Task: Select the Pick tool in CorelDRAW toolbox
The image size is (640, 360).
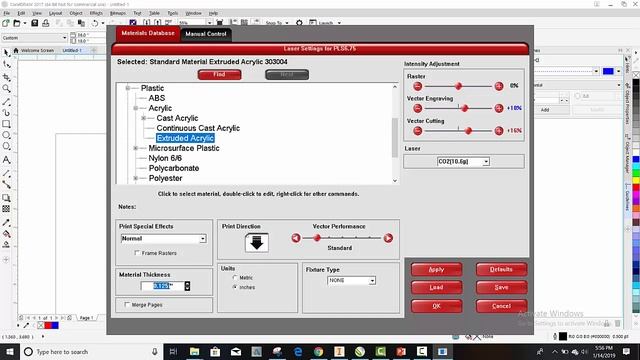Action: pyautogui.click(x=6, y=53)
